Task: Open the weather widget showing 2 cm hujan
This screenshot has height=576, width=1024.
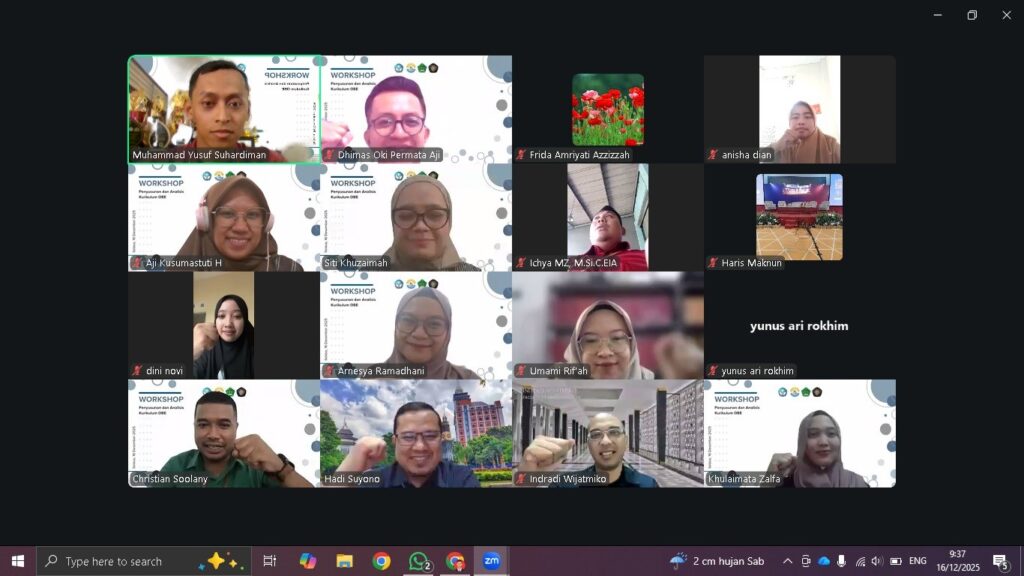Action: point(717,561)
